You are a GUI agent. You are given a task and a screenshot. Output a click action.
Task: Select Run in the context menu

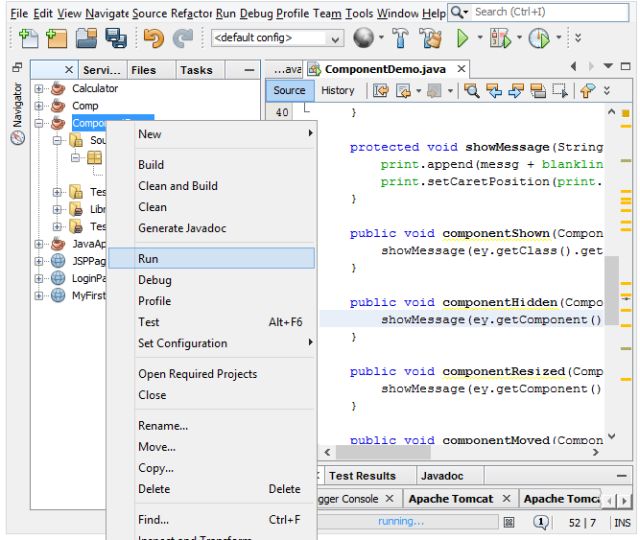[x=212, y=258]
